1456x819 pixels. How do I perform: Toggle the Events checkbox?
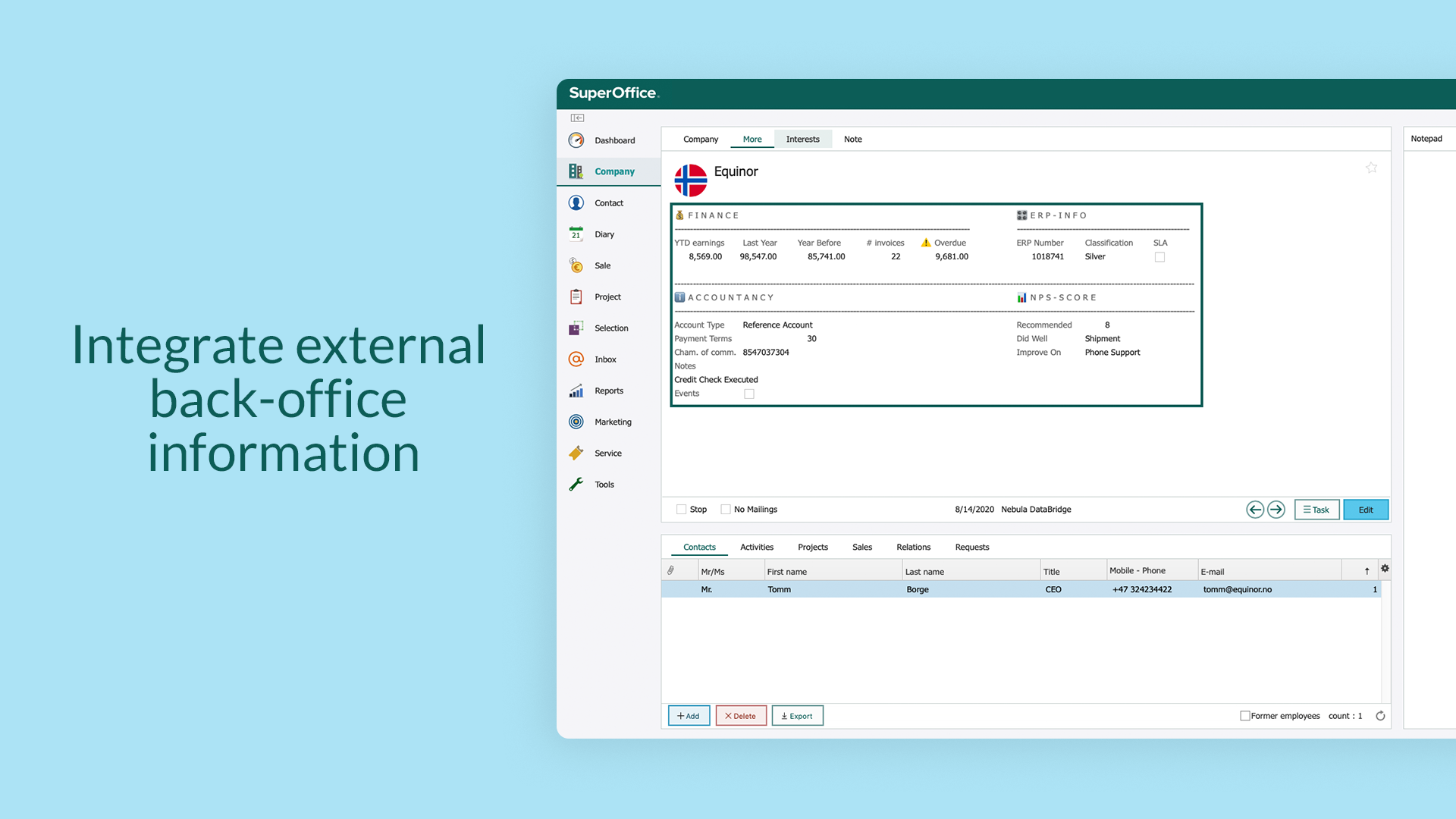point(749,394)
